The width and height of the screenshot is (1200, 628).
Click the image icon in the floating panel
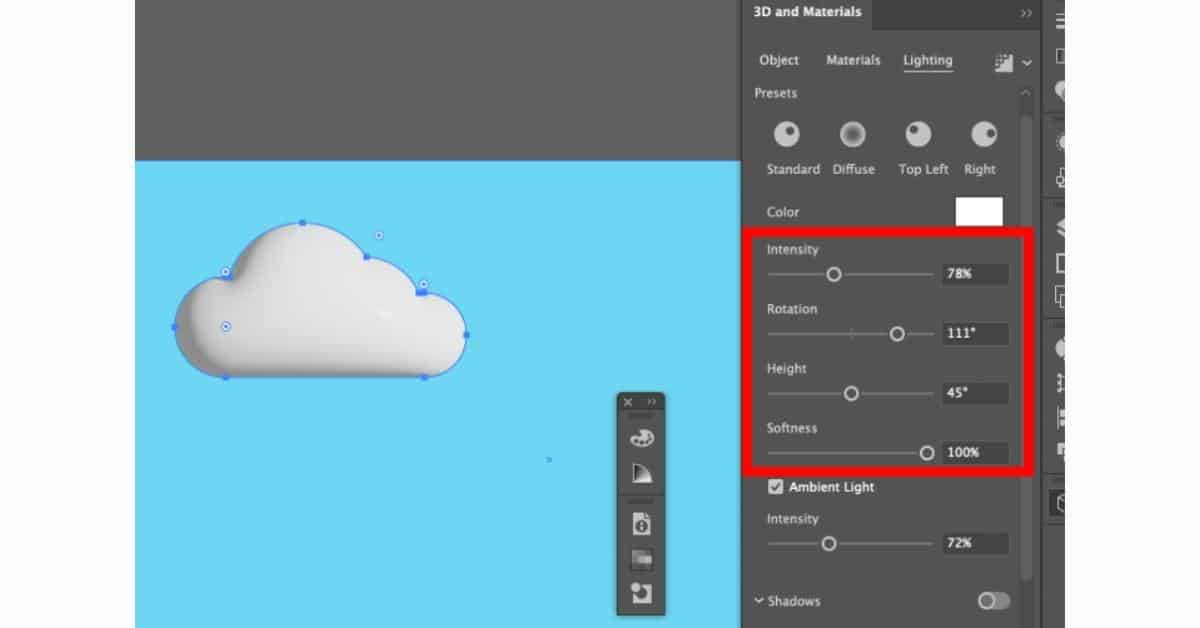pyautogui.click(x=641, y=556)
